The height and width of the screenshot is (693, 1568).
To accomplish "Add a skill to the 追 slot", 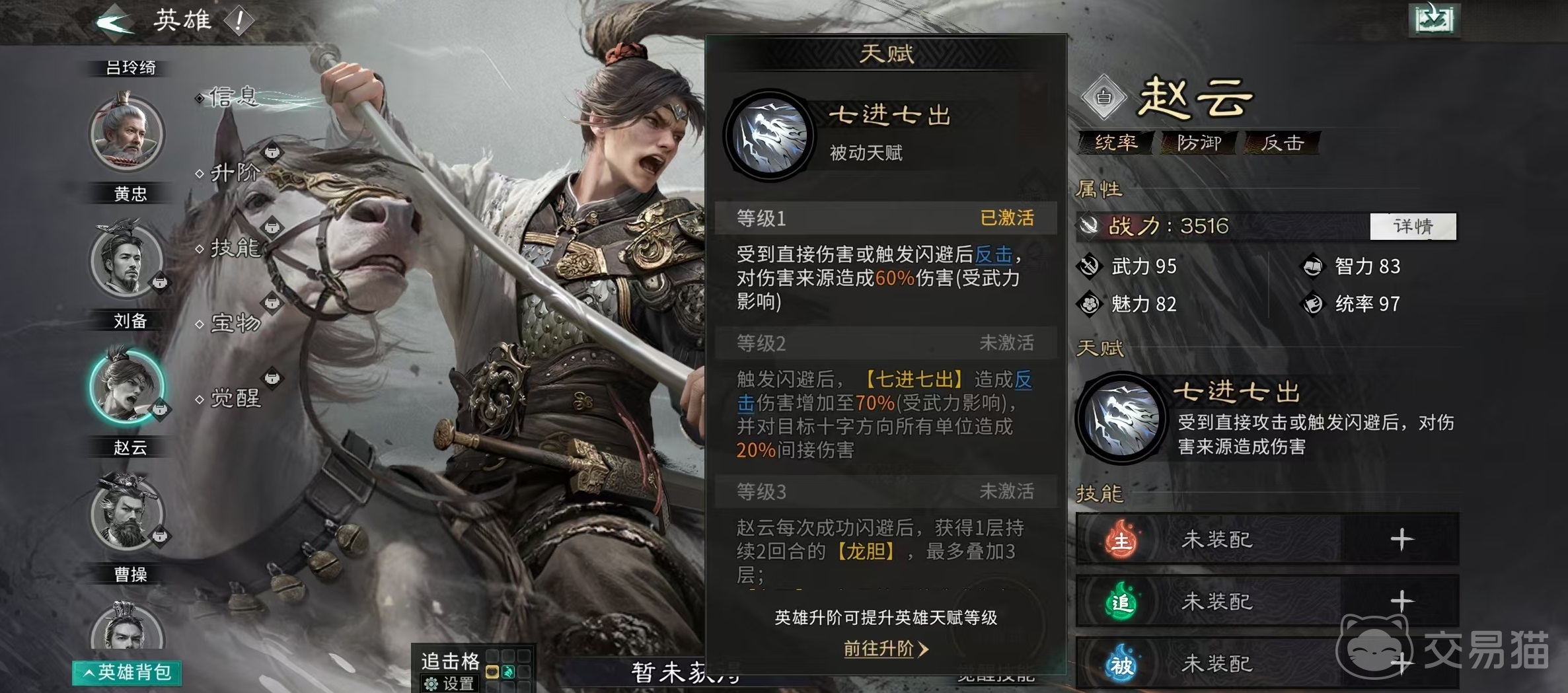I will point(1401,601).
